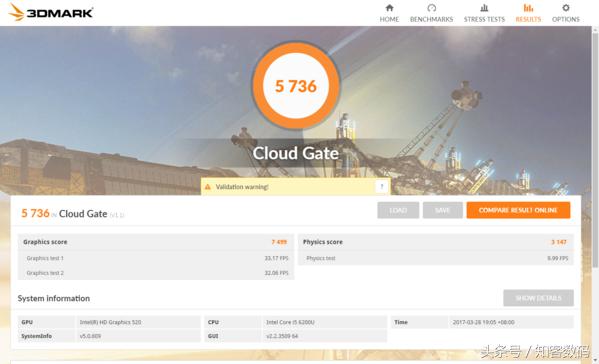Open the Options gear icon

point(566,8)
